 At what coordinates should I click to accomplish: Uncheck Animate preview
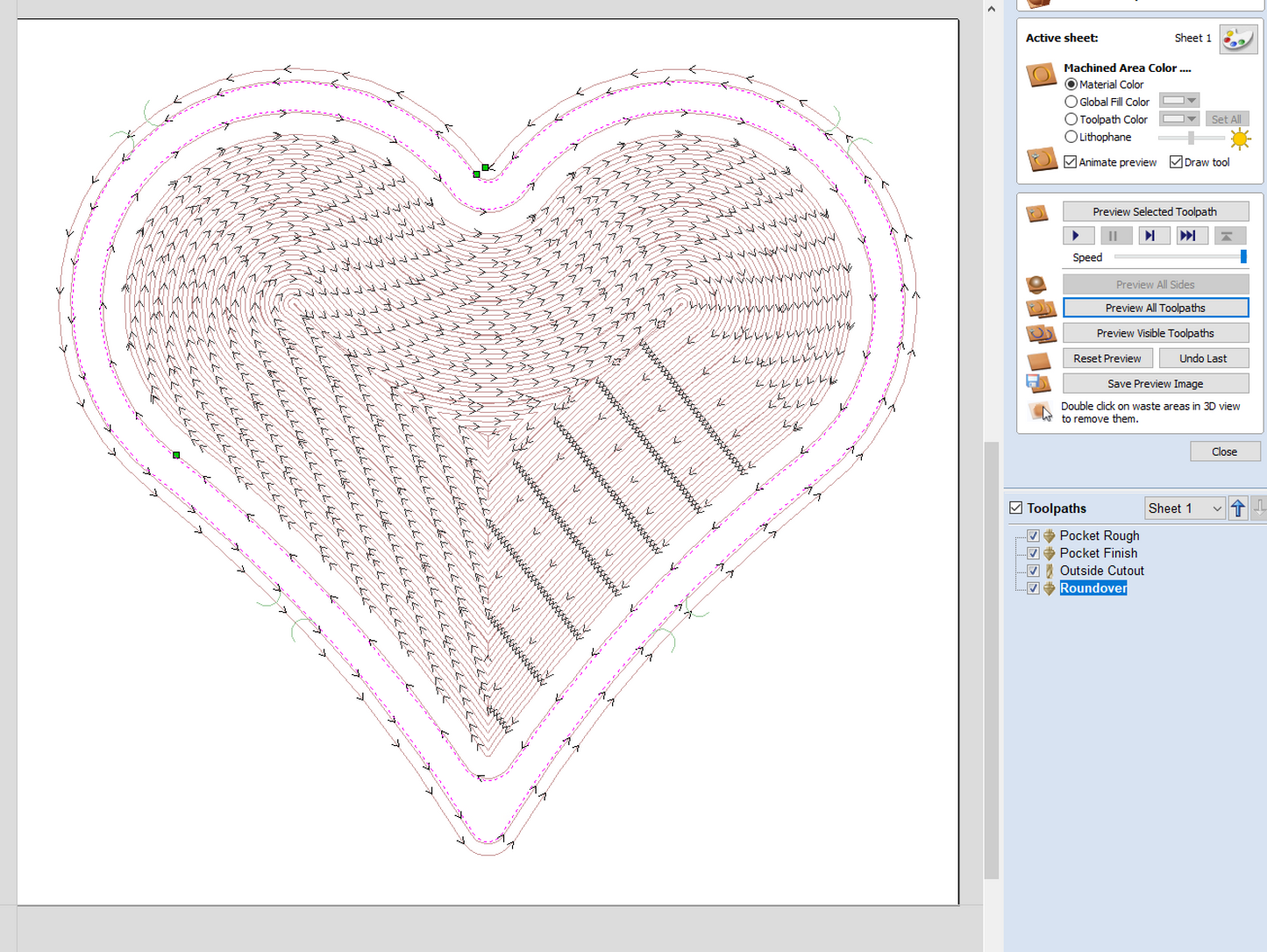click(1070, 161)
